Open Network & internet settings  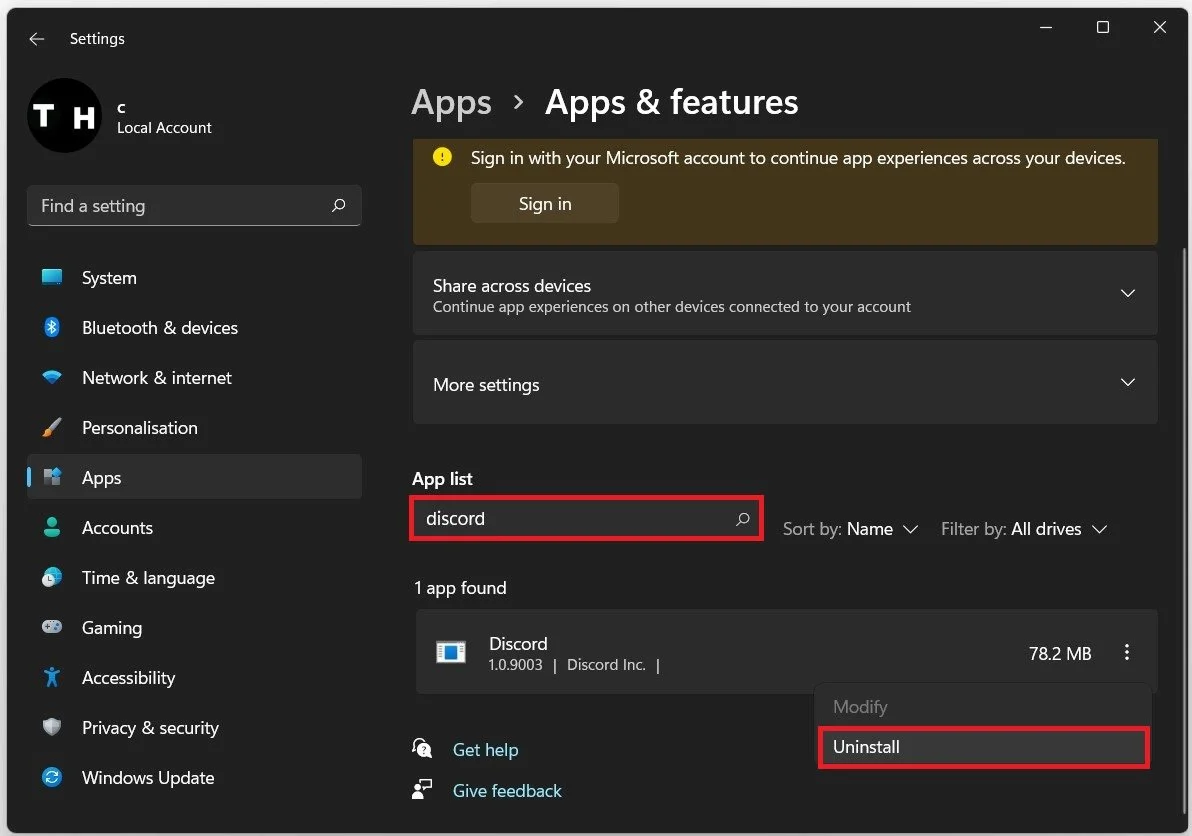(194, 378)
